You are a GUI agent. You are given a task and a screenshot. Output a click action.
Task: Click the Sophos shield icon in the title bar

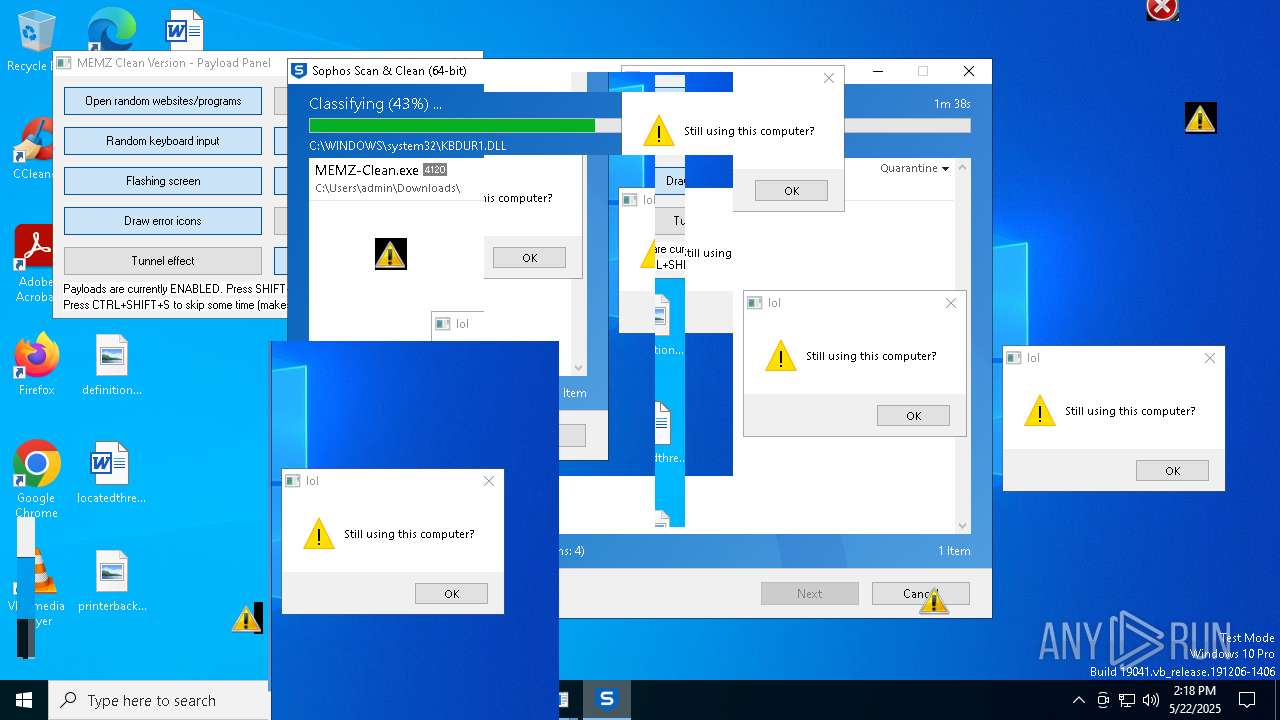298,71
